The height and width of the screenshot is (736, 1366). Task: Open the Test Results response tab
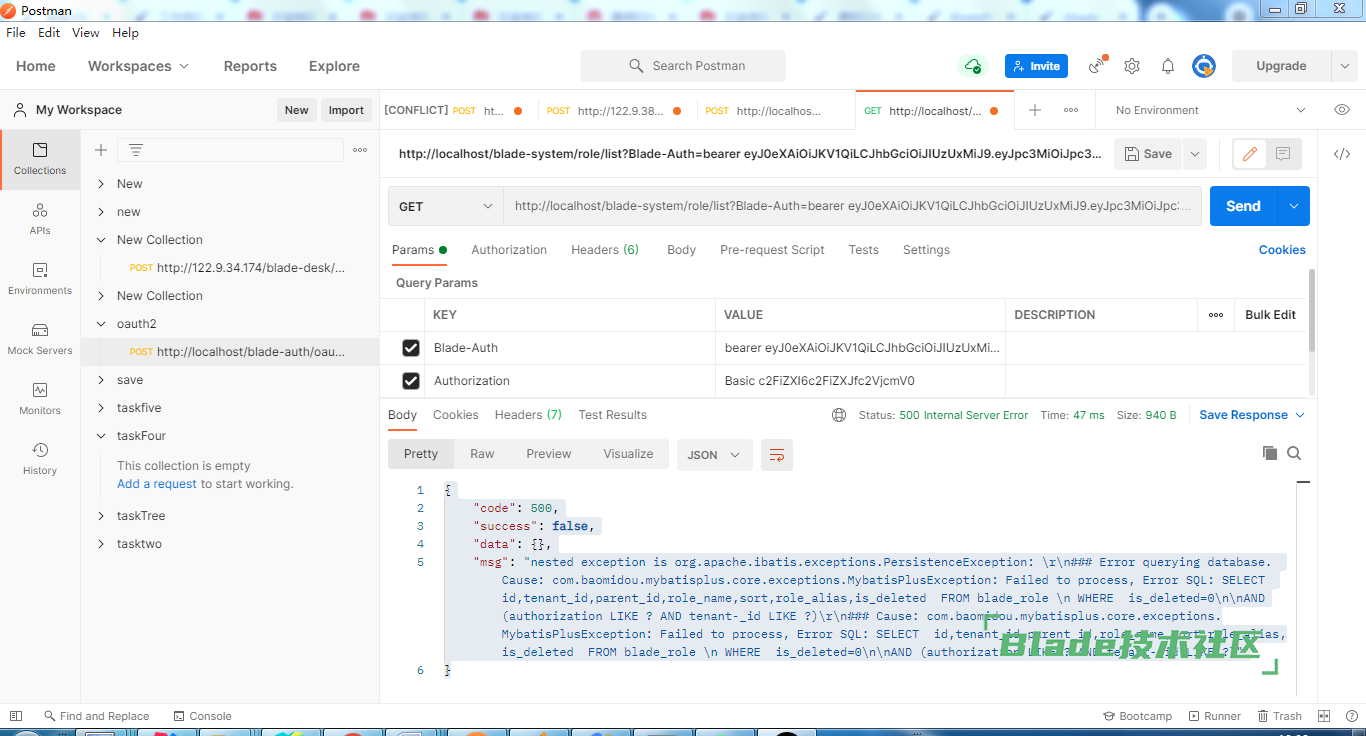pos(612,415)
